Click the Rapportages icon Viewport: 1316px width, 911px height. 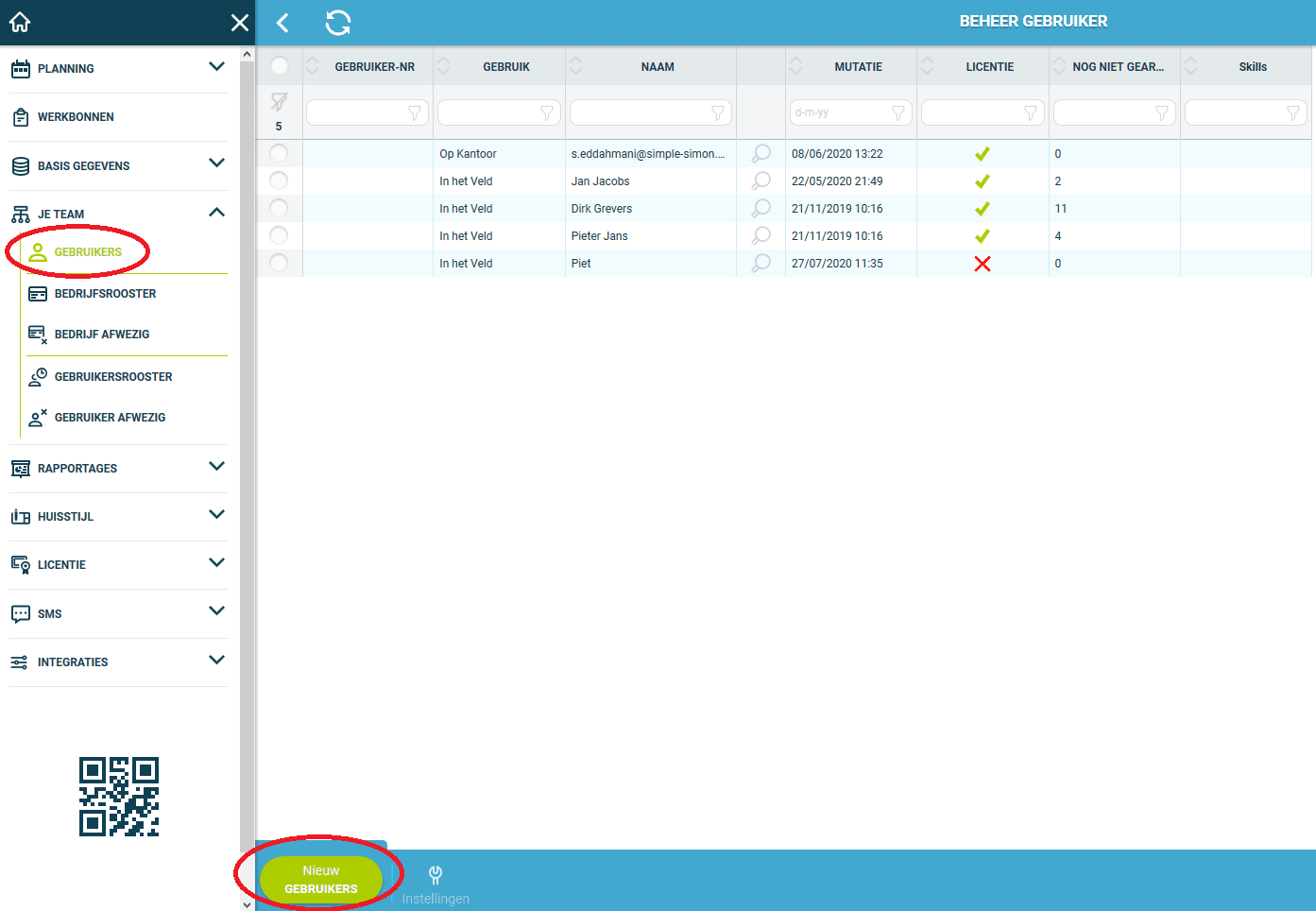(x=21, y=469)
